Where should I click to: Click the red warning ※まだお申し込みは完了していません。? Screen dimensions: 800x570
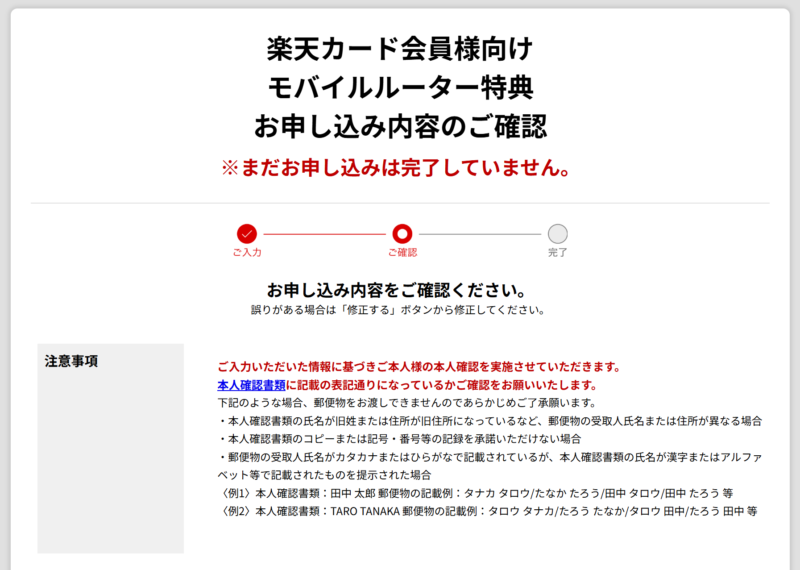pyautogui.click(x=396, y=168)
